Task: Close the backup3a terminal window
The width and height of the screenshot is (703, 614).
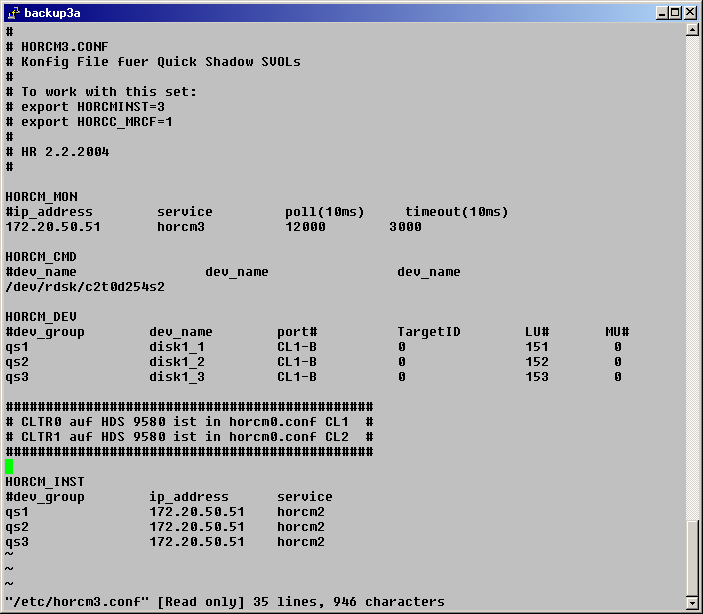Action: (690, 13)
